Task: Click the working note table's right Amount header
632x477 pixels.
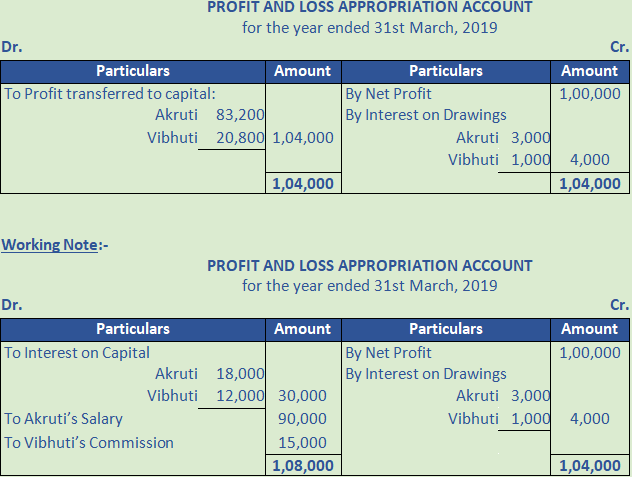Action: tap(589, 329)
